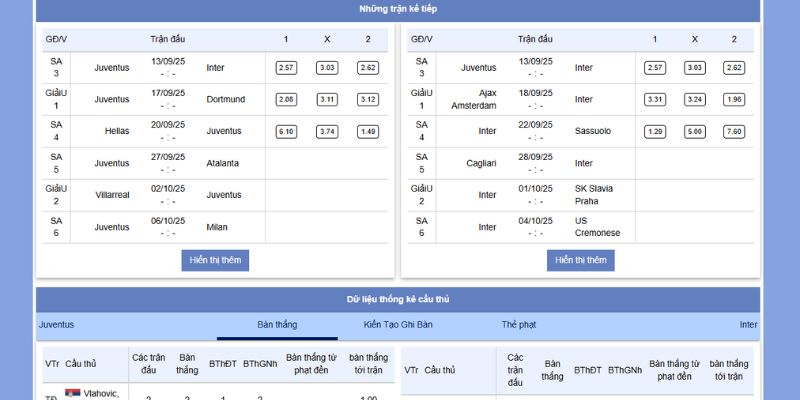
Task: Click the 06/10/25 match date
Action: point(168,221)
